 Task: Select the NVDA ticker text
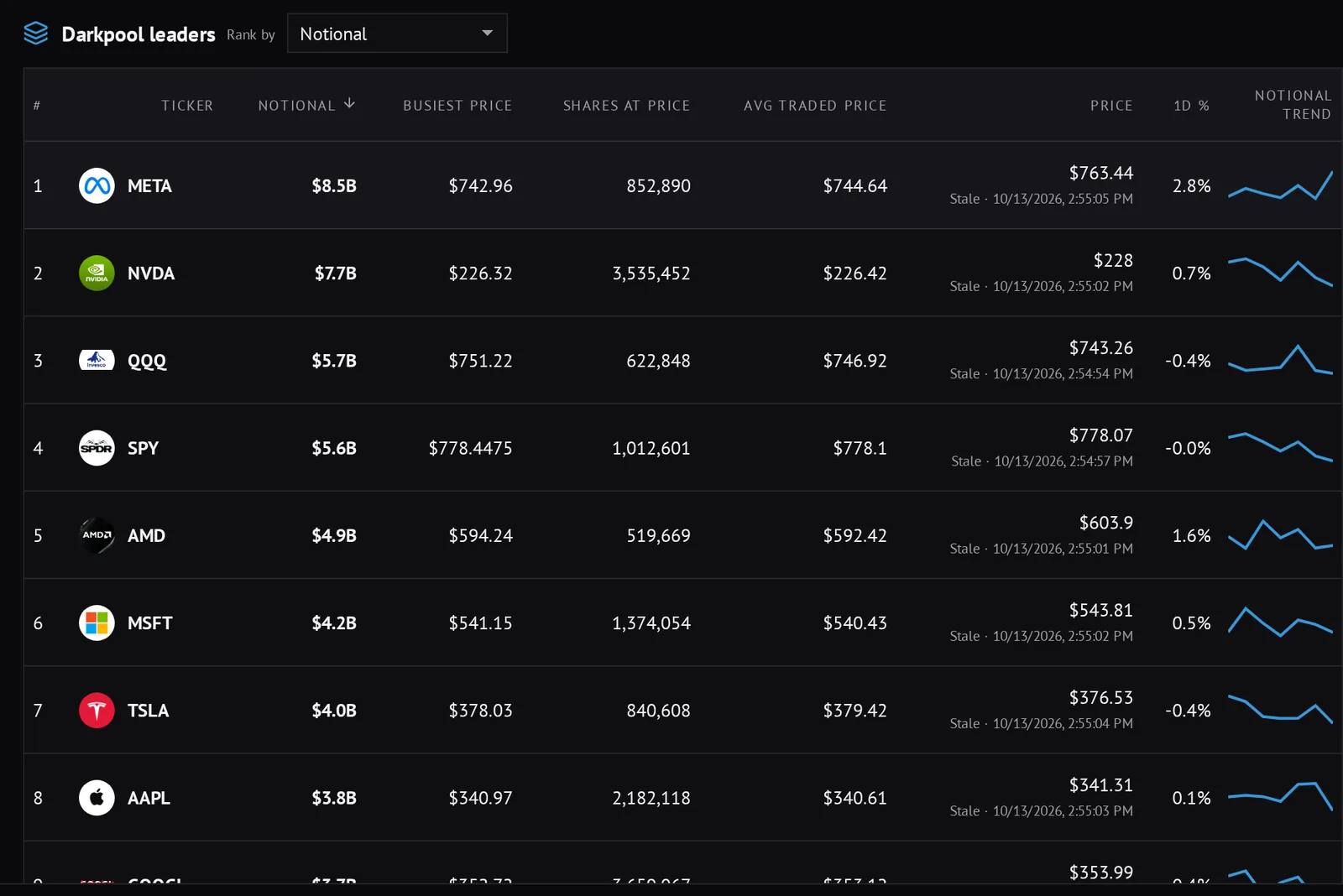tap(151, 273)
